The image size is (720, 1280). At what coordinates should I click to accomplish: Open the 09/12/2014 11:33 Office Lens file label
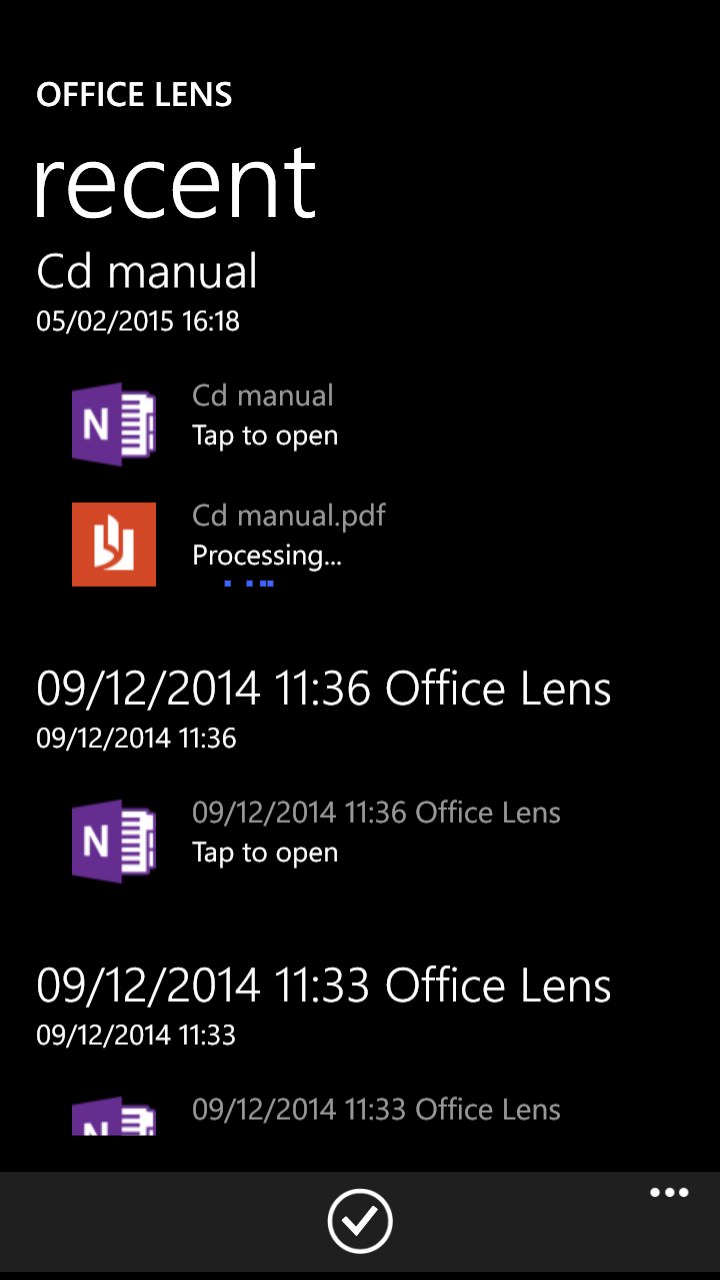click(x=376, y=1109)
